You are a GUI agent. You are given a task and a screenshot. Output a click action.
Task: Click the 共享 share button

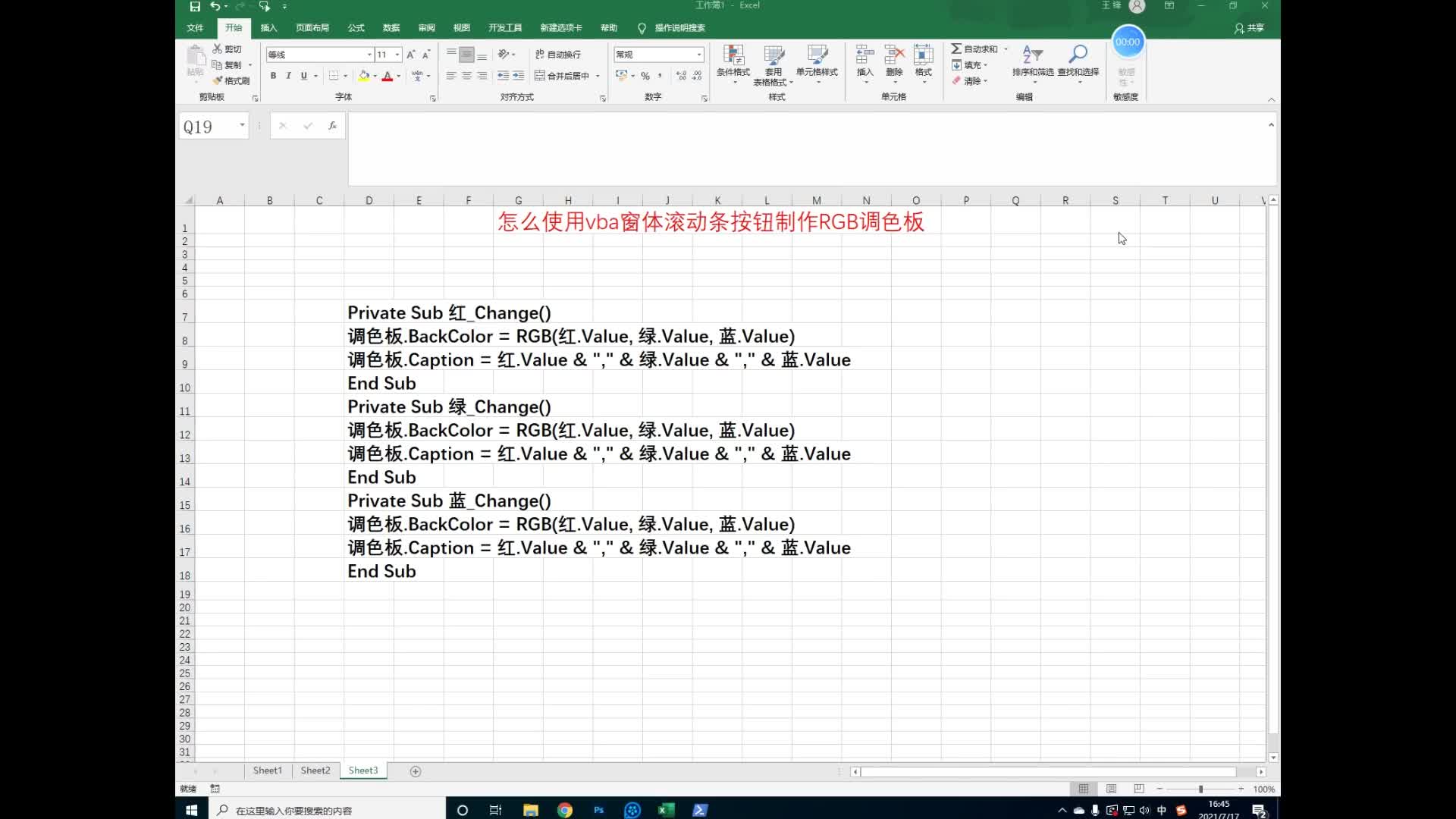[1250, 28]
